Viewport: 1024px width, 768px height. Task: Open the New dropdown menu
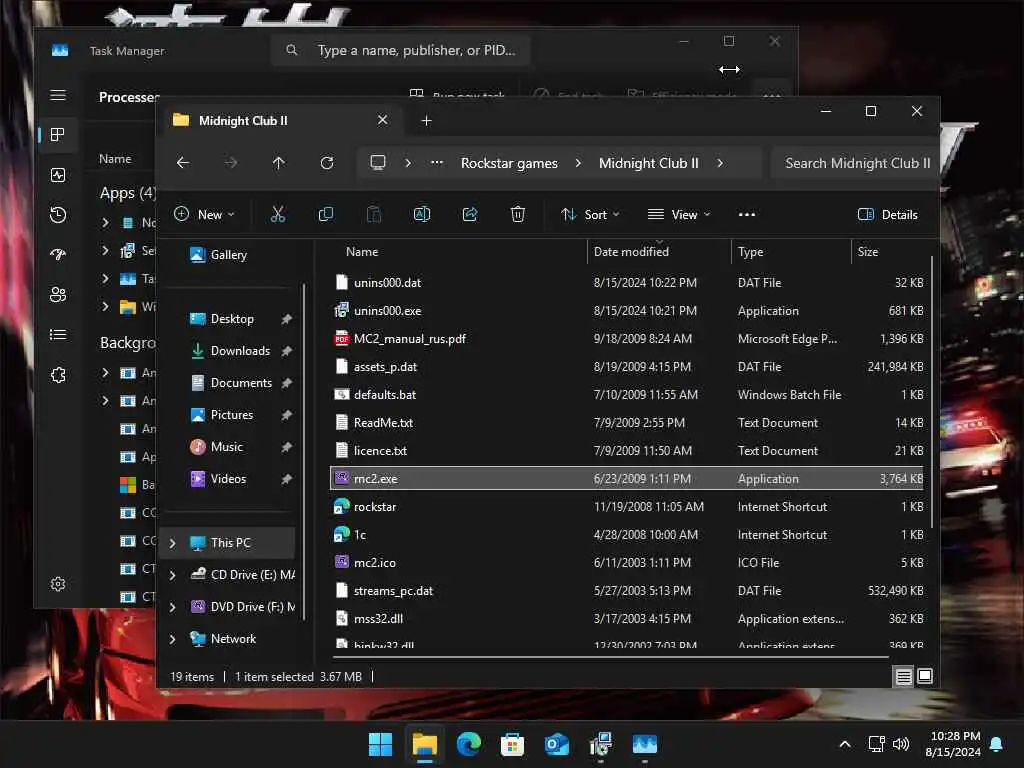tap(204, 214)
